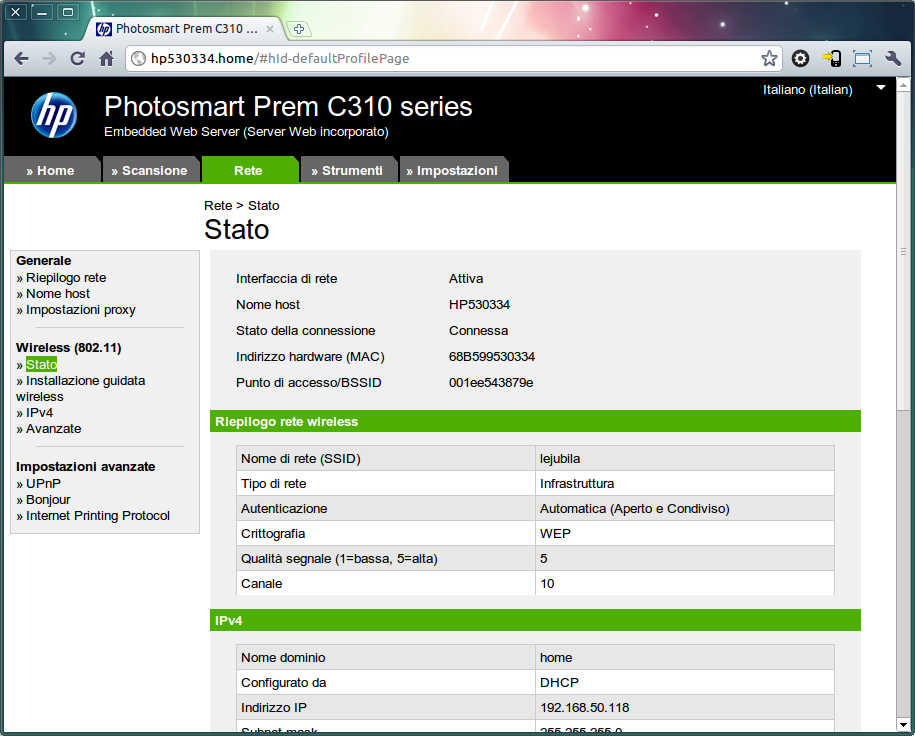Select Stato under Wireless
915x736 pixels.
pos(41,365)
